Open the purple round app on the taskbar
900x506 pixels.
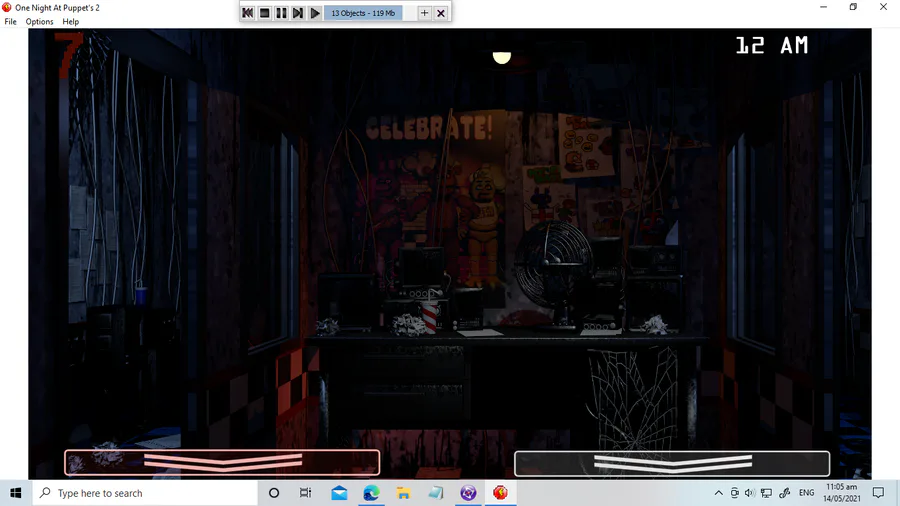[x=468, y=493]
